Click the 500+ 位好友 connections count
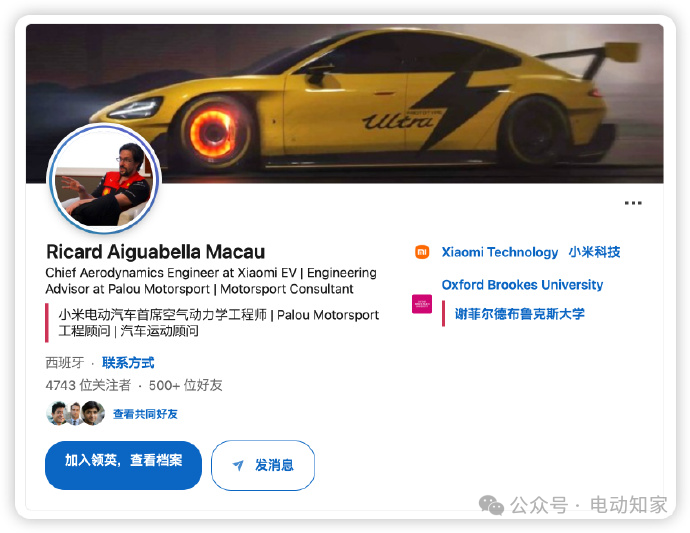Image resolution: width=690 pixels, height=533 pixels. (185, 386)
